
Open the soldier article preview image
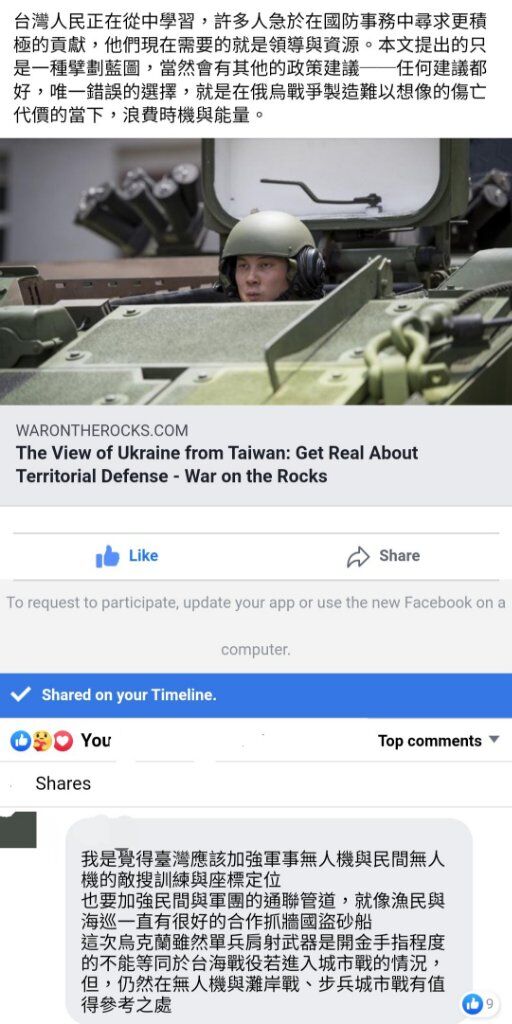pos(256,272)
